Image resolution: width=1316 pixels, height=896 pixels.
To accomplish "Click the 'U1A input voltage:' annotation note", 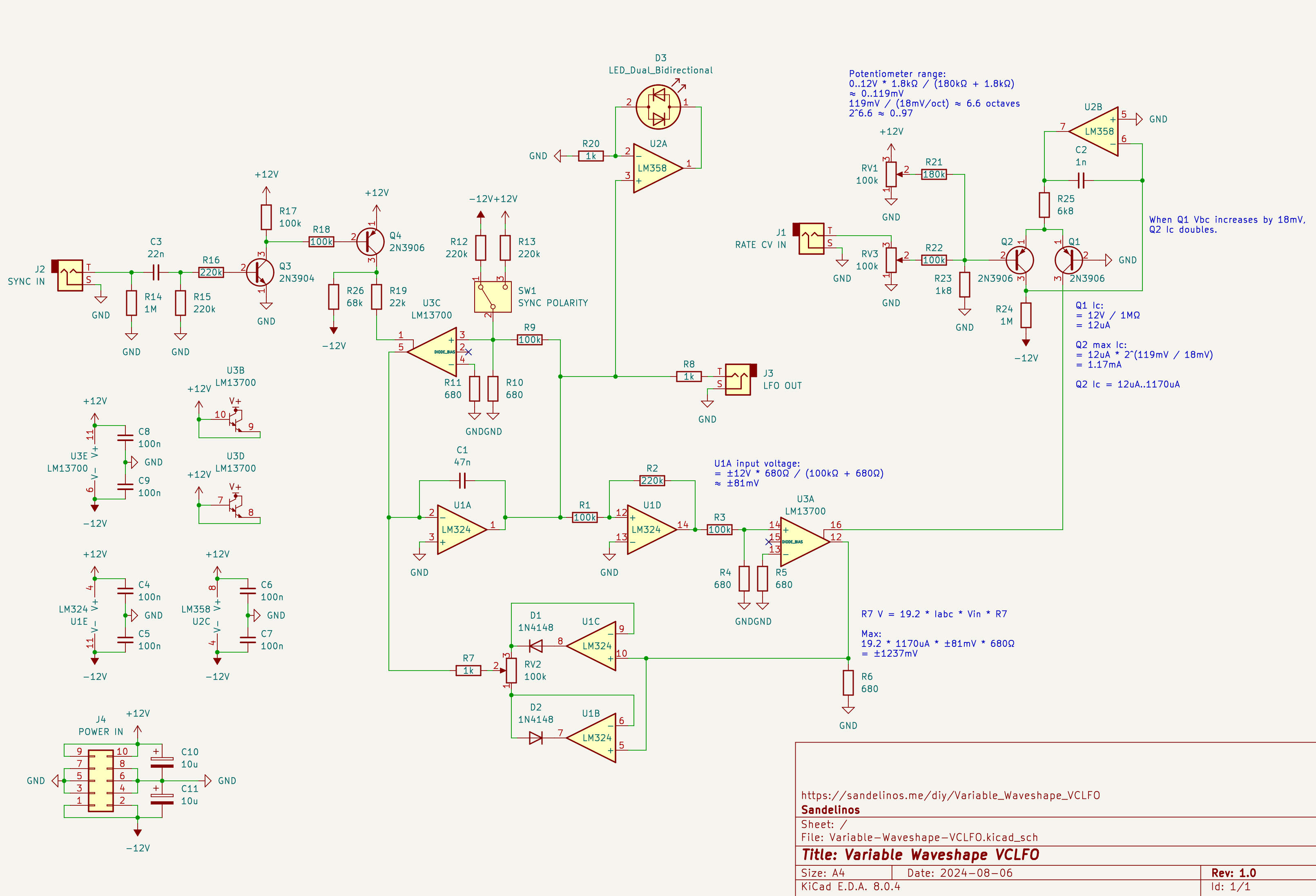I will pyautogui.click(x=799, y=473).
